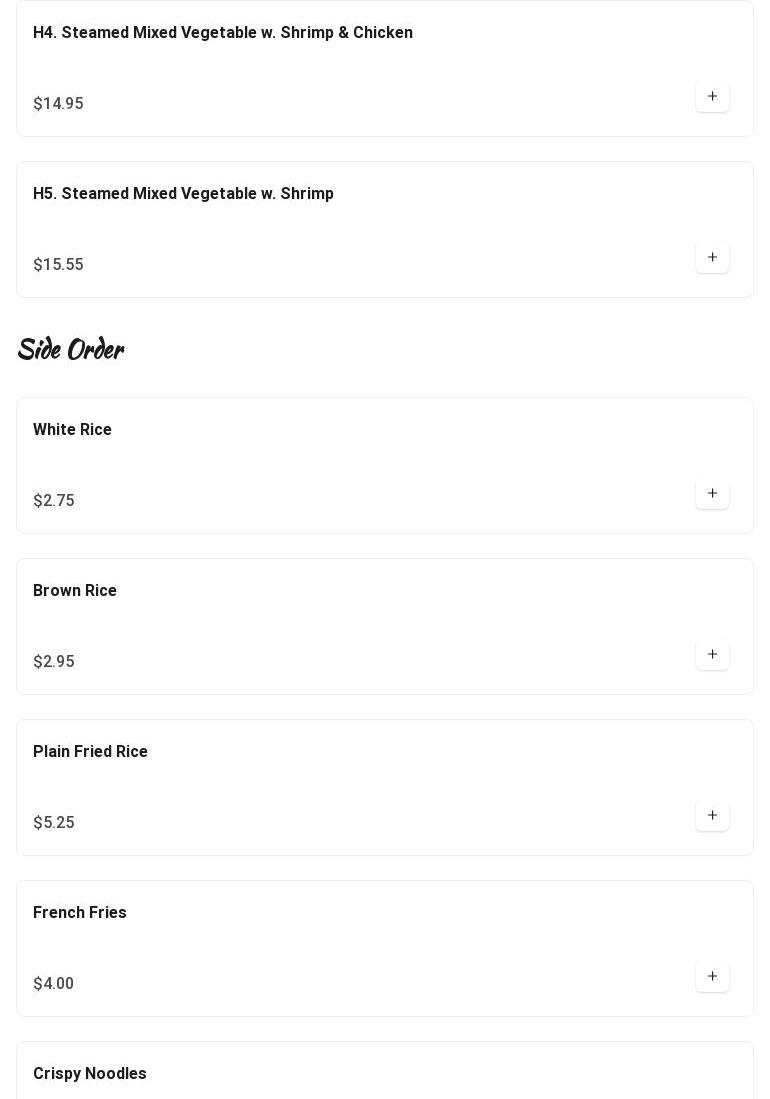Add Brown Rice using plus icon
Image resolution: width=770 pixels, height=1099 pixels.
[x=712, y=655]
